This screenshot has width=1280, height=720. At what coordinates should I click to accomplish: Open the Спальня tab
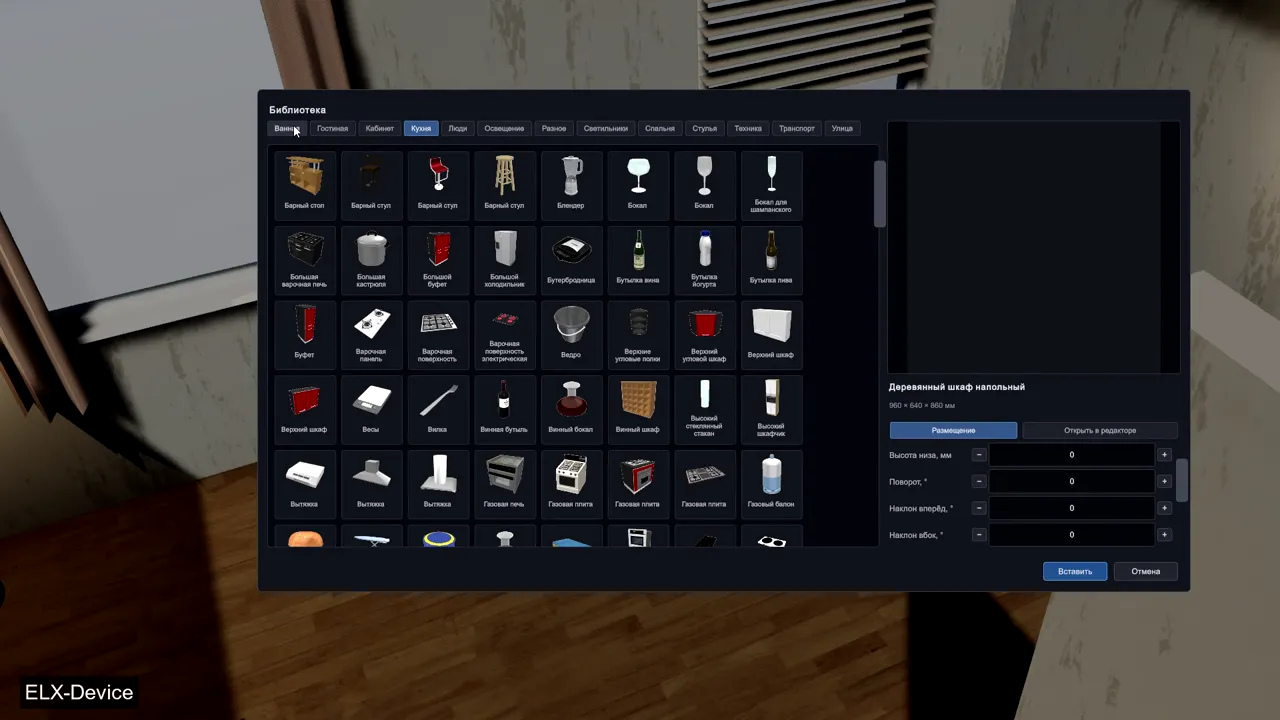[x=660, y=128]
